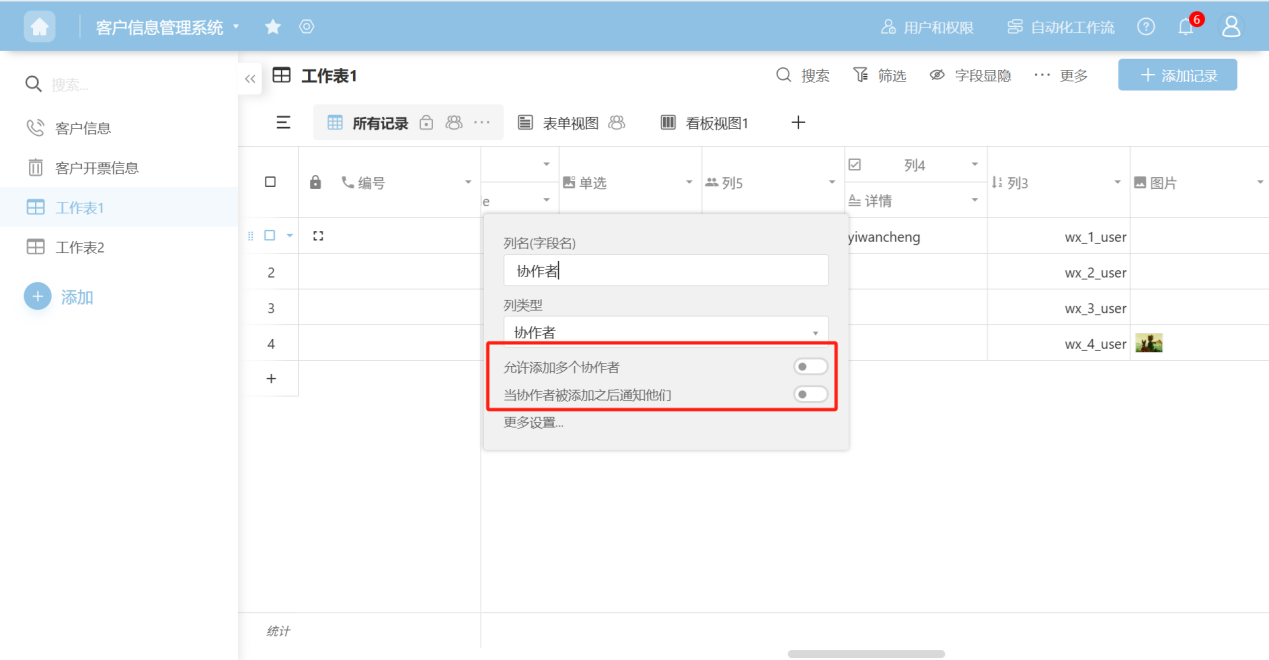Star this app as favorite
This screenshot has width=1269, height=660.
pos(272,27)
